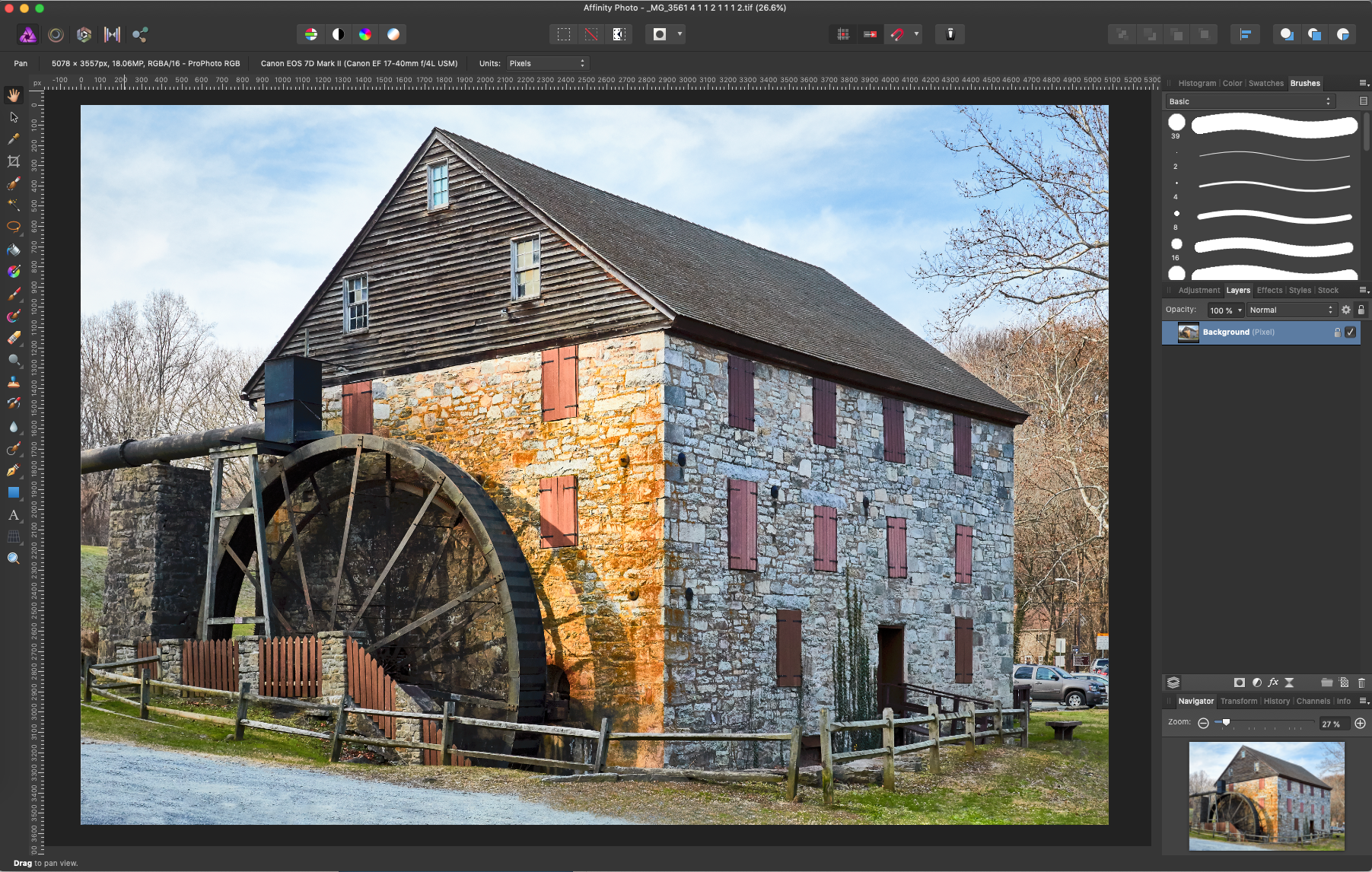Select the Zoom magnifier tool
The height and width of the screenshot is (872, 1372).
click(x=14, y=559)
